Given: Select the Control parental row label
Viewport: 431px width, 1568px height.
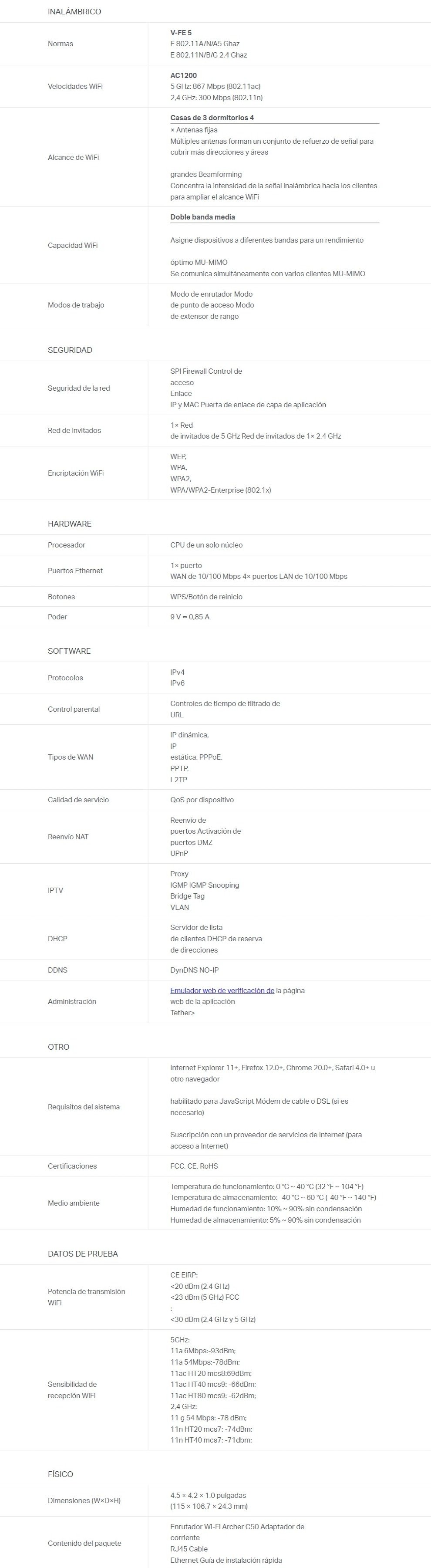Looking at the screenshot, I should tap(74, 709).
